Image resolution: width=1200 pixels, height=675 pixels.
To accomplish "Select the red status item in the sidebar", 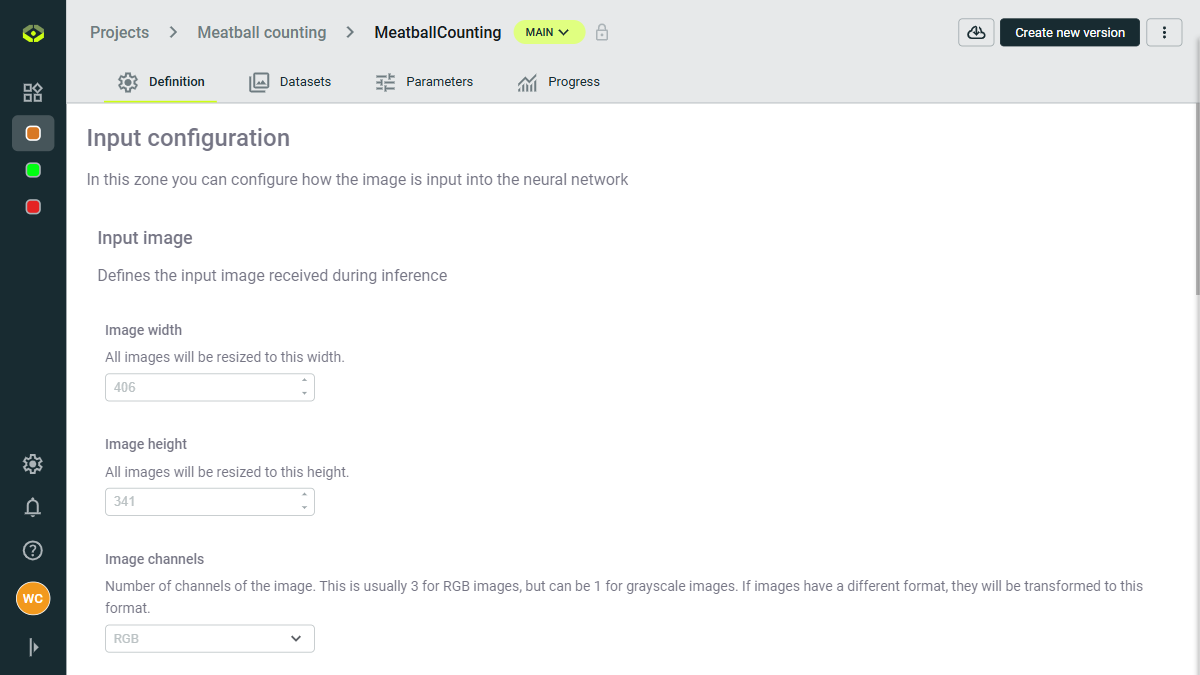I will (32, 206).
